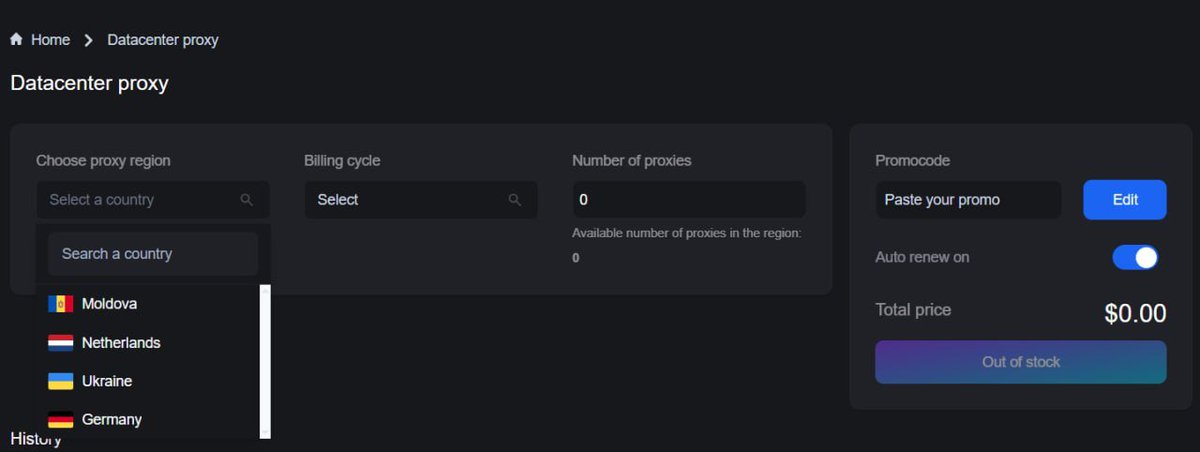The width and height of the screenshot is (1200, 452).
Task: Pick Ukraine from the country list
Action: point(107,381)
